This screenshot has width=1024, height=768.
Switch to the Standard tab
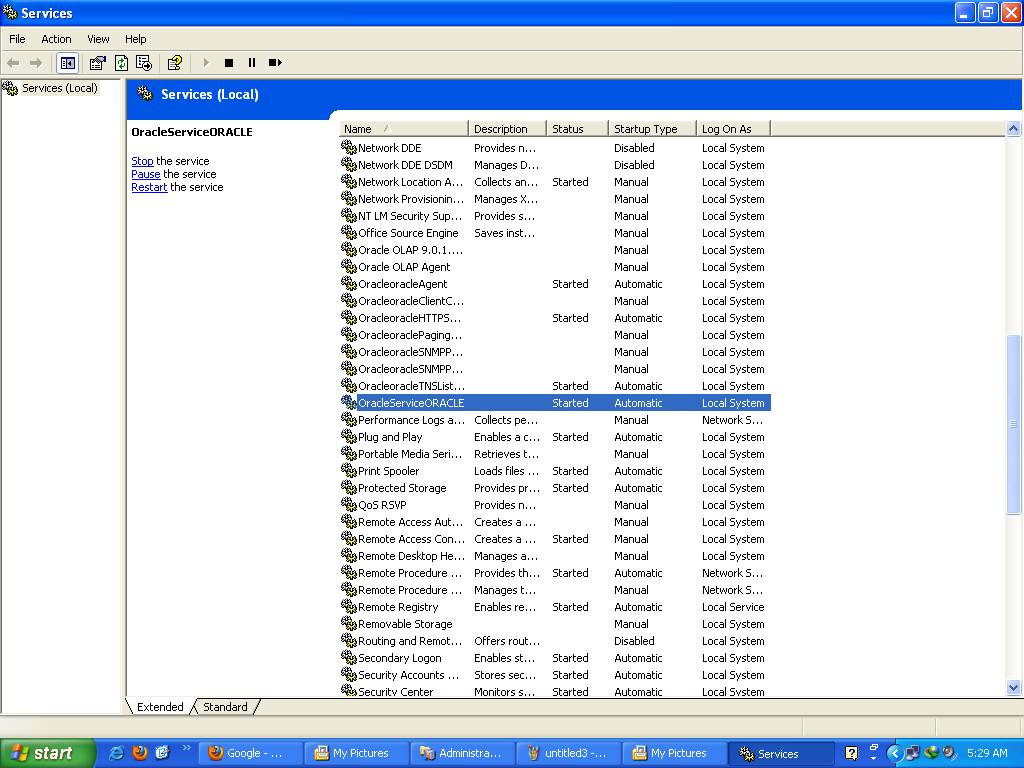225,707
